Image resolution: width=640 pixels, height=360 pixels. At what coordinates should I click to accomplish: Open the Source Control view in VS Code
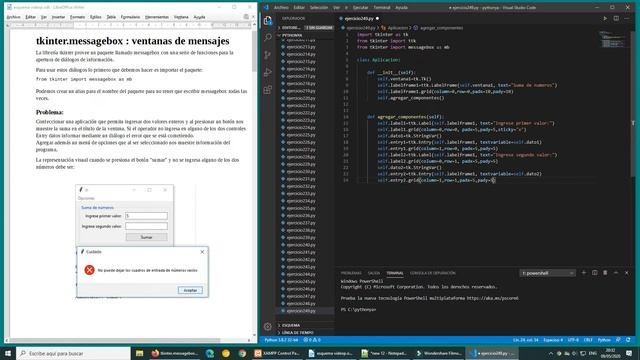(x=268, y=55)
